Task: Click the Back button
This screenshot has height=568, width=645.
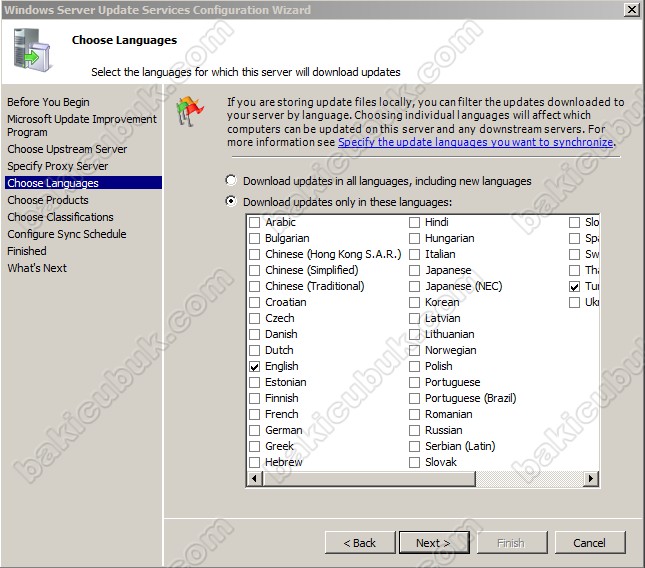Action: [x=360, y=543]
